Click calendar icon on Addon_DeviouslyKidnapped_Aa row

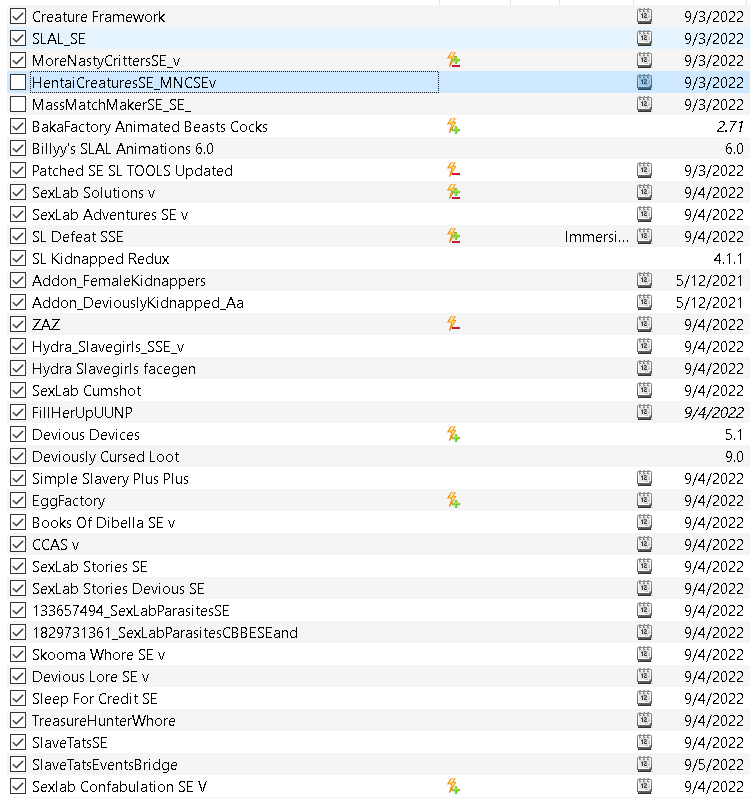644,302
